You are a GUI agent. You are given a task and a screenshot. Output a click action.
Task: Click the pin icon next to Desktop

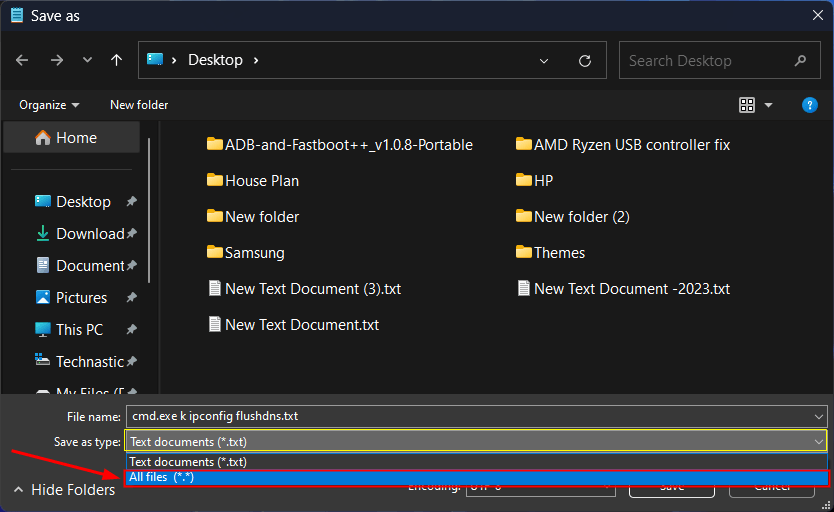click(x=131, y=202)
